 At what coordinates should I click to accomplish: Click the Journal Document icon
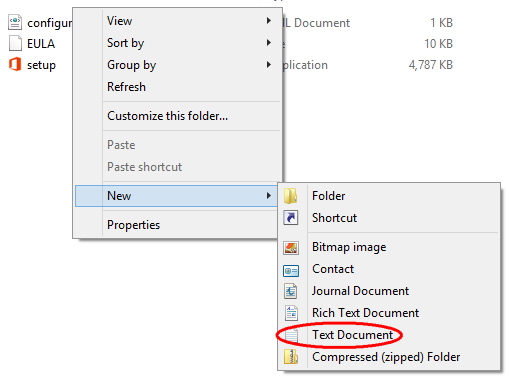point(291,291)
